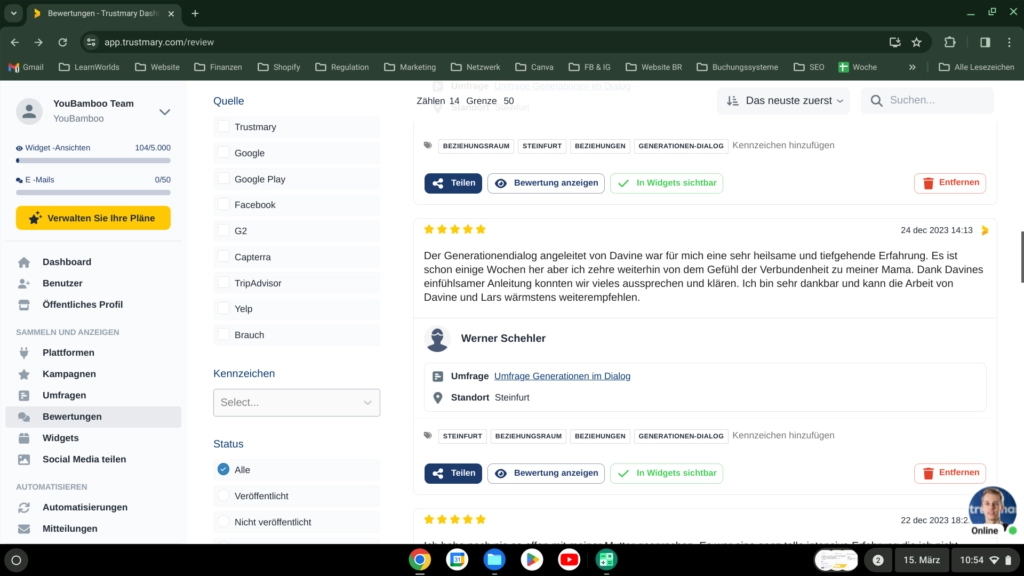
Task: Tick the Facebook source checkbox
Action: coord(223,204)
